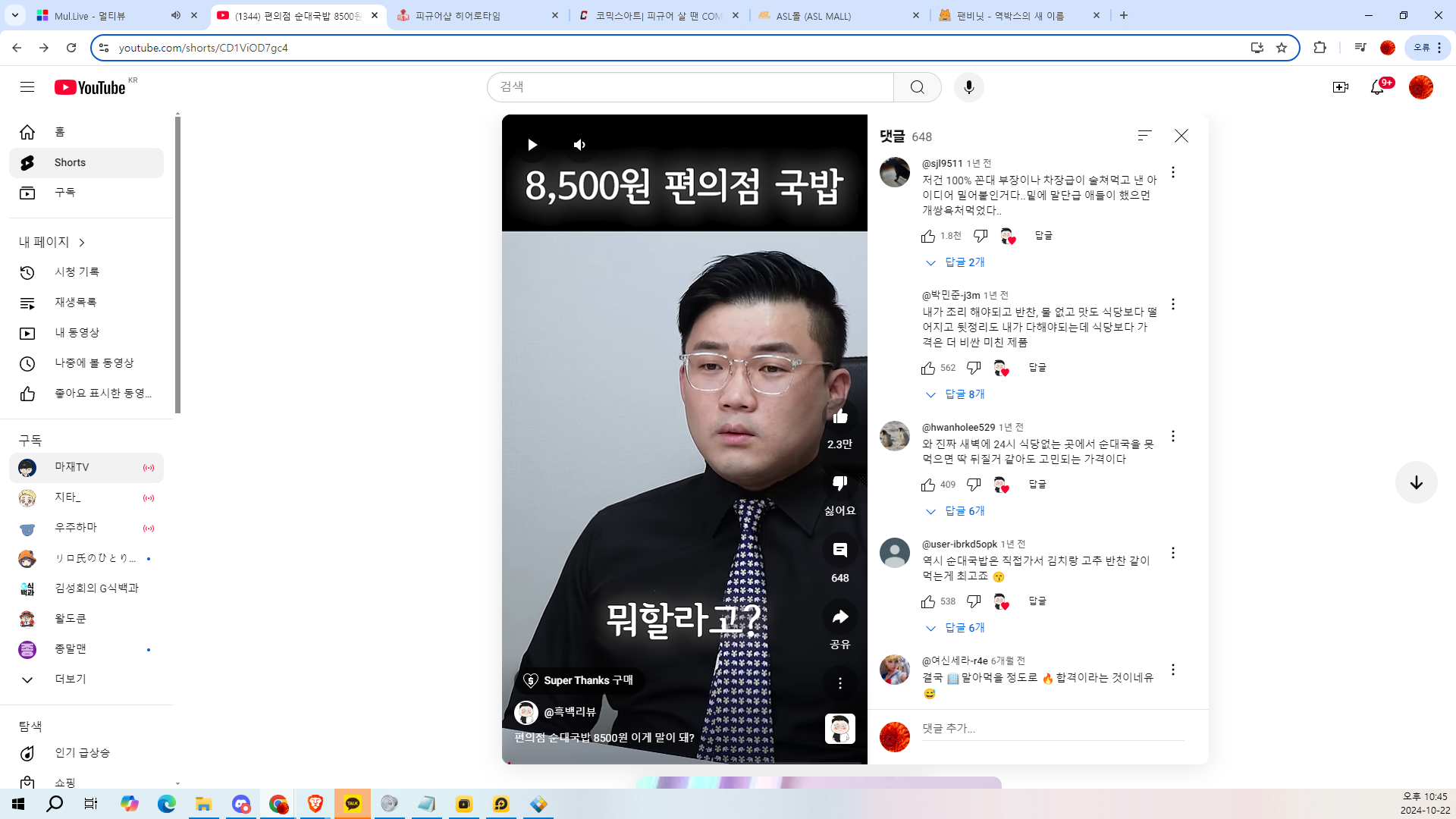Click the Super Thanks 구매 button
Viewport: 1456px width, 819px height.
tap(579, 680)
